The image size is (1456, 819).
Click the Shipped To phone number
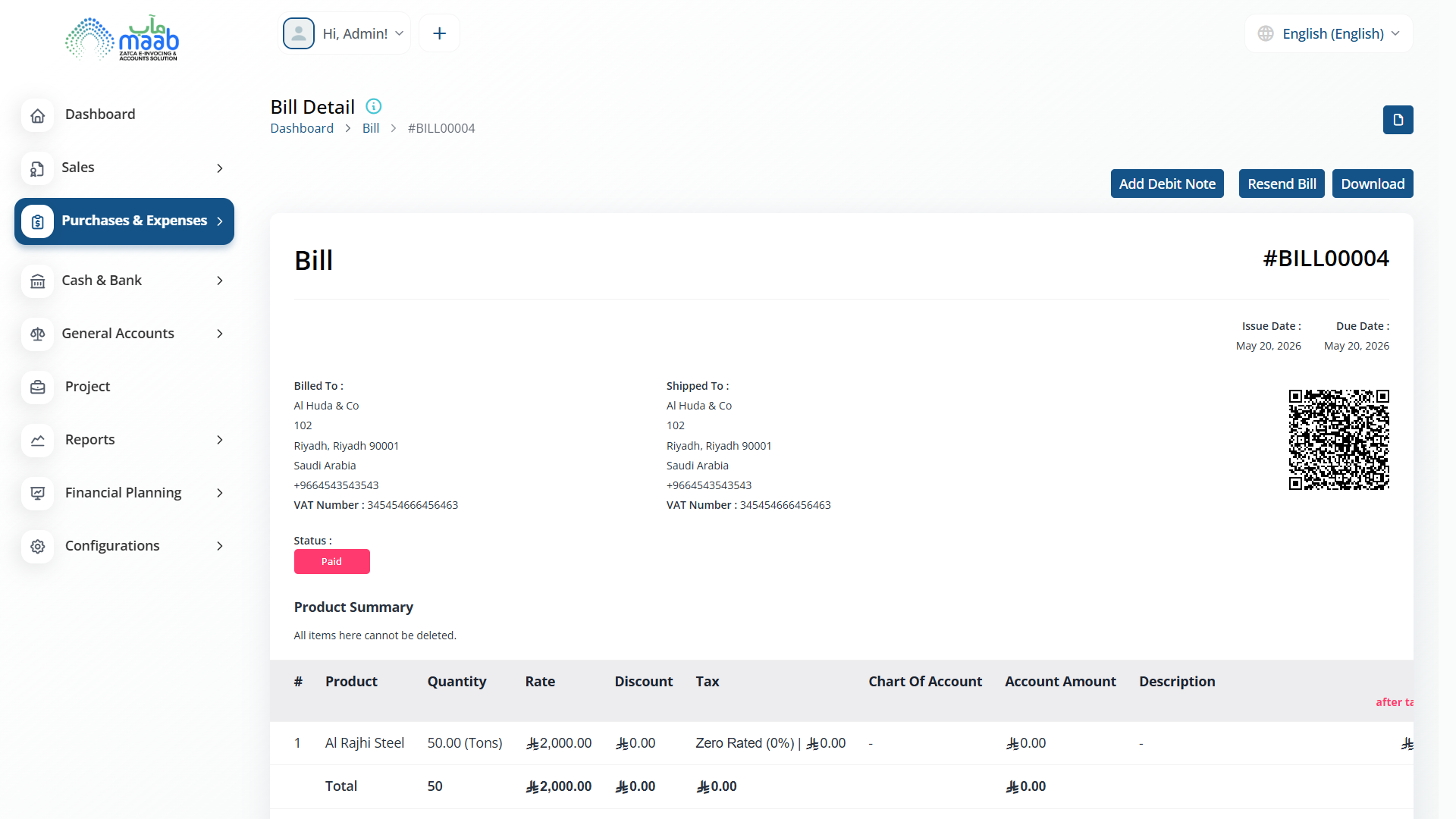[x=709, y=485]
